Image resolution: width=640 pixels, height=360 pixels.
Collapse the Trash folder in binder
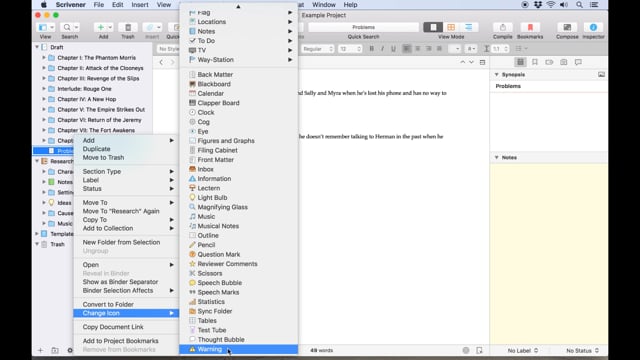[37, 244]
